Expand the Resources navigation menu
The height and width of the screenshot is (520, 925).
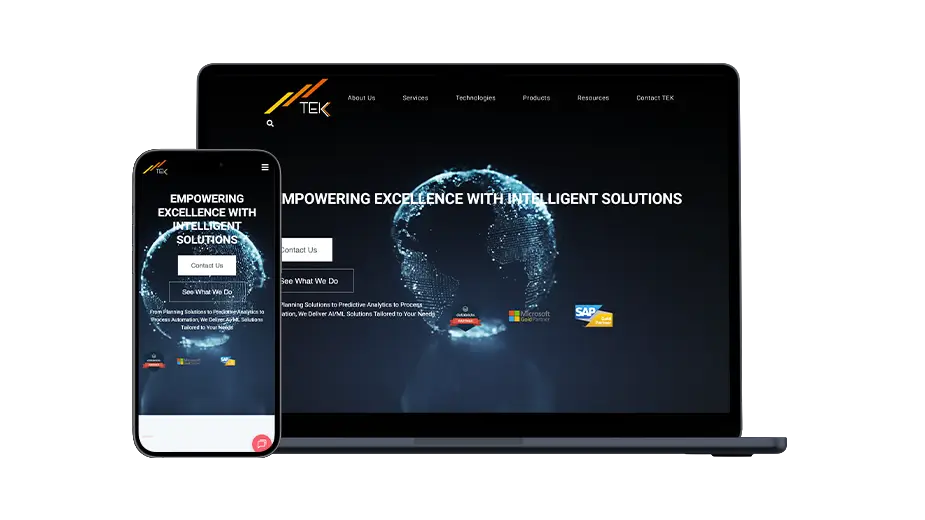pyautogui.click(x=593, y=98)
